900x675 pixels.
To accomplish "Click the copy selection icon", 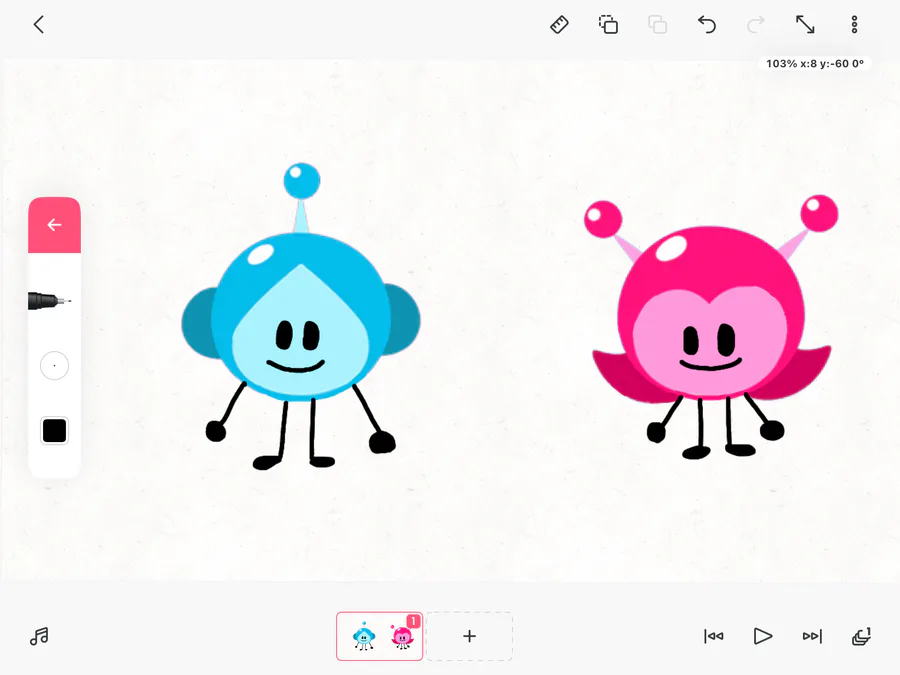I will [608, 25].
